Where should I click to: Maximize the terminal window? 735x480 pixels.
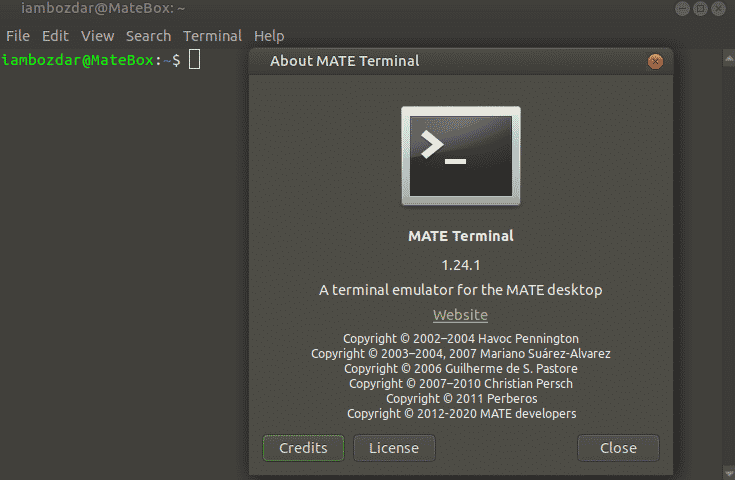coord(700,8)
